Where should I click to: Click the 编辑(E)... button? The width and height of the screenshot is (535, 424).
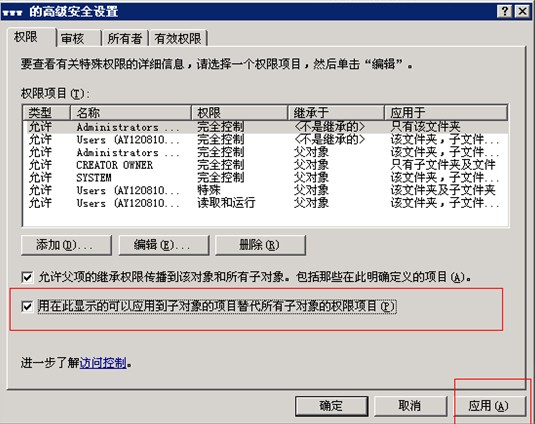(x=164, y=245)
